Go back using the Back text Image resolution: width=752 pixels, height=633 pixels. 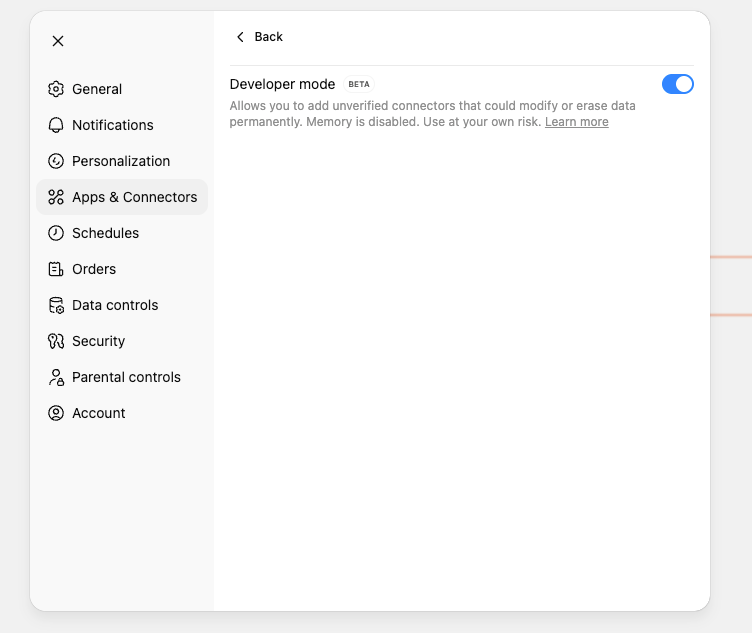point(268,37)
